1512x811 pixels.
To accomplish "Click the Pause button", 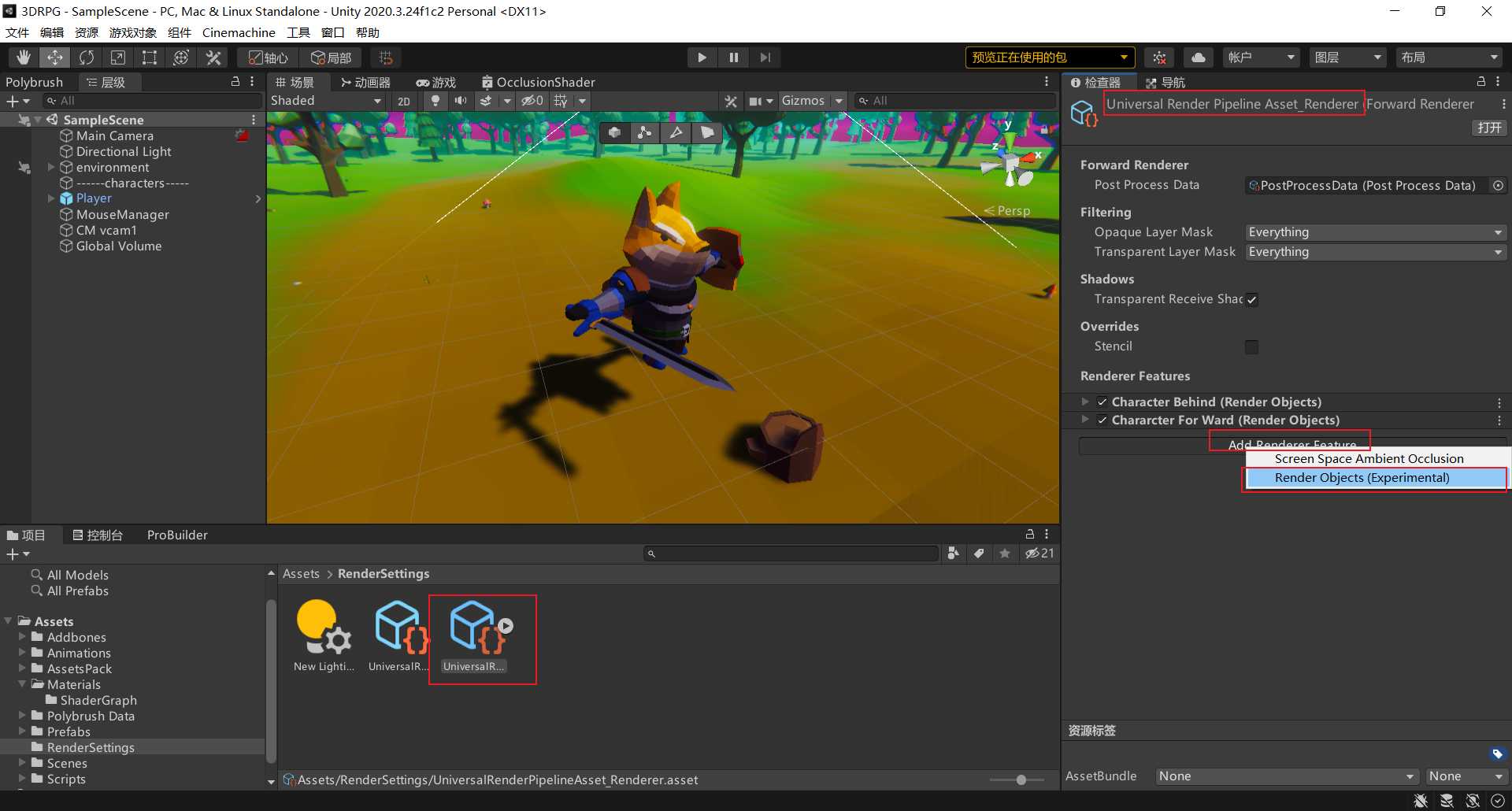I will [733, 57].
